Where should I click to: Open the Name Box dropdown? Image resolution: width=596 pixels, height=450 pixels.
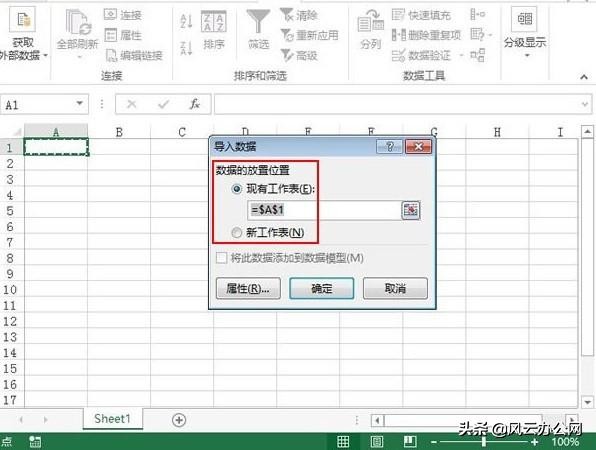[79, 103]
